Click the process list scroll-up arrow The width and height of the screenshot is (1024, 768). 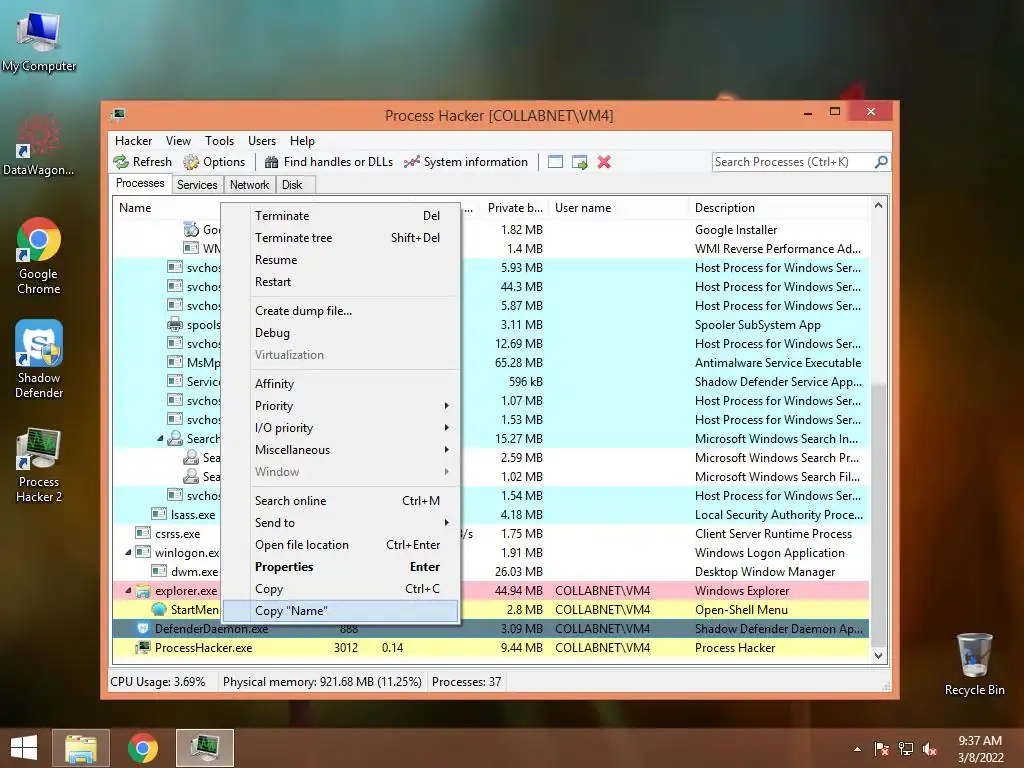[878, 205]
